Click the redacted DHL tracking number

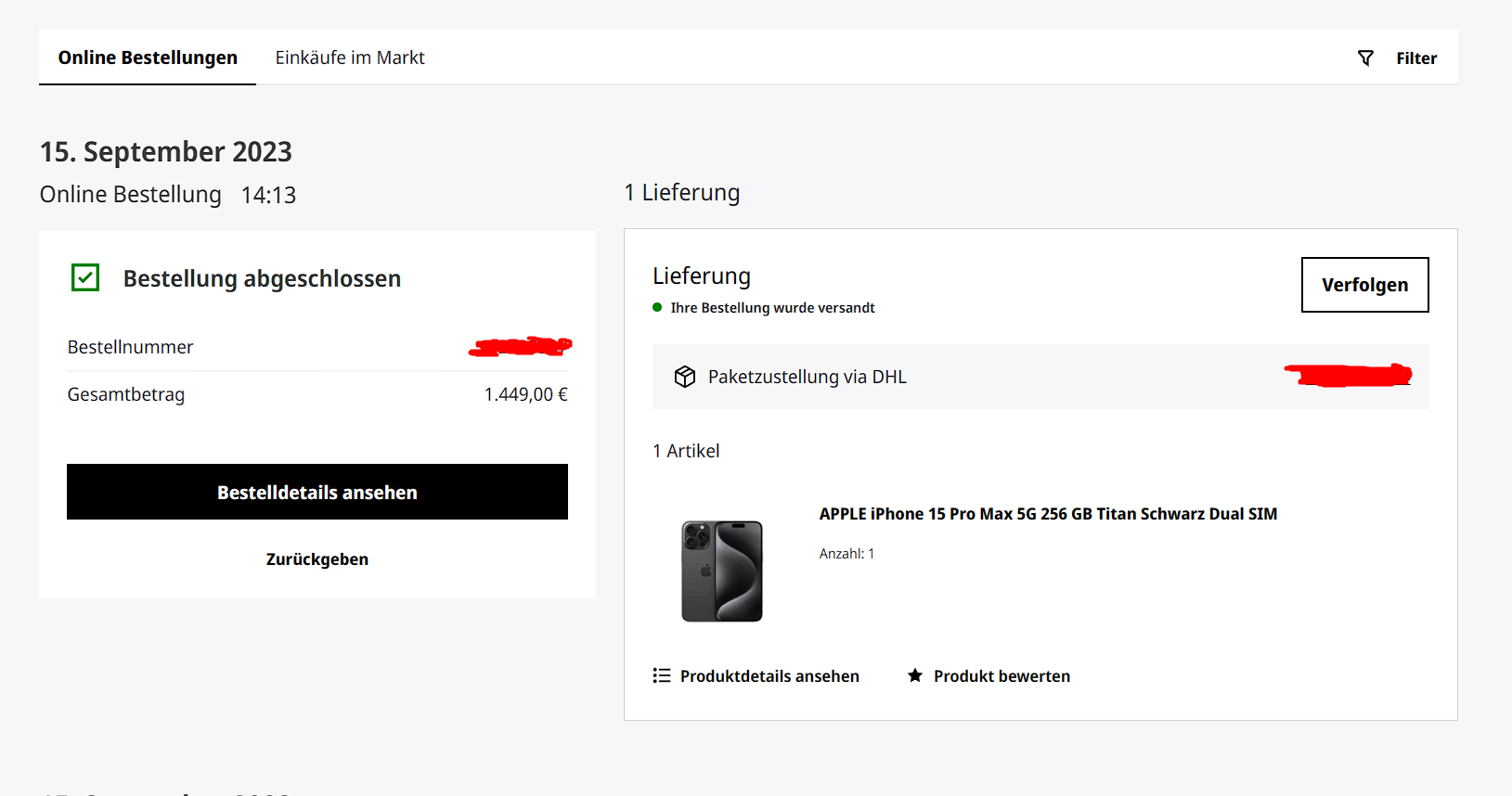pyautogui.click(x=1349, y=375)
